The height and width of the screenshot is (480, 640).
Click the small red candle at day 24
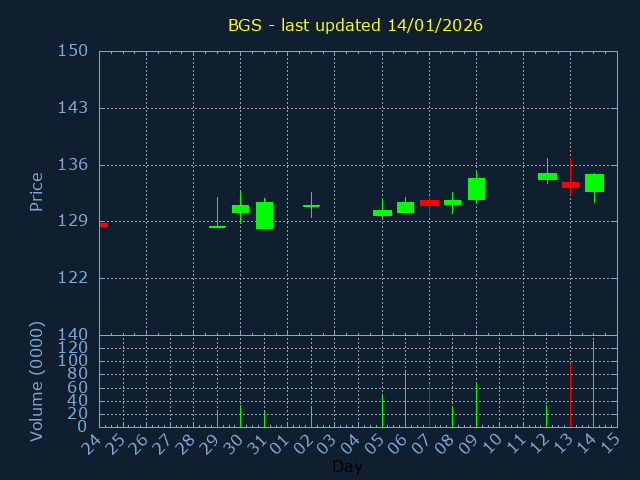102,225
